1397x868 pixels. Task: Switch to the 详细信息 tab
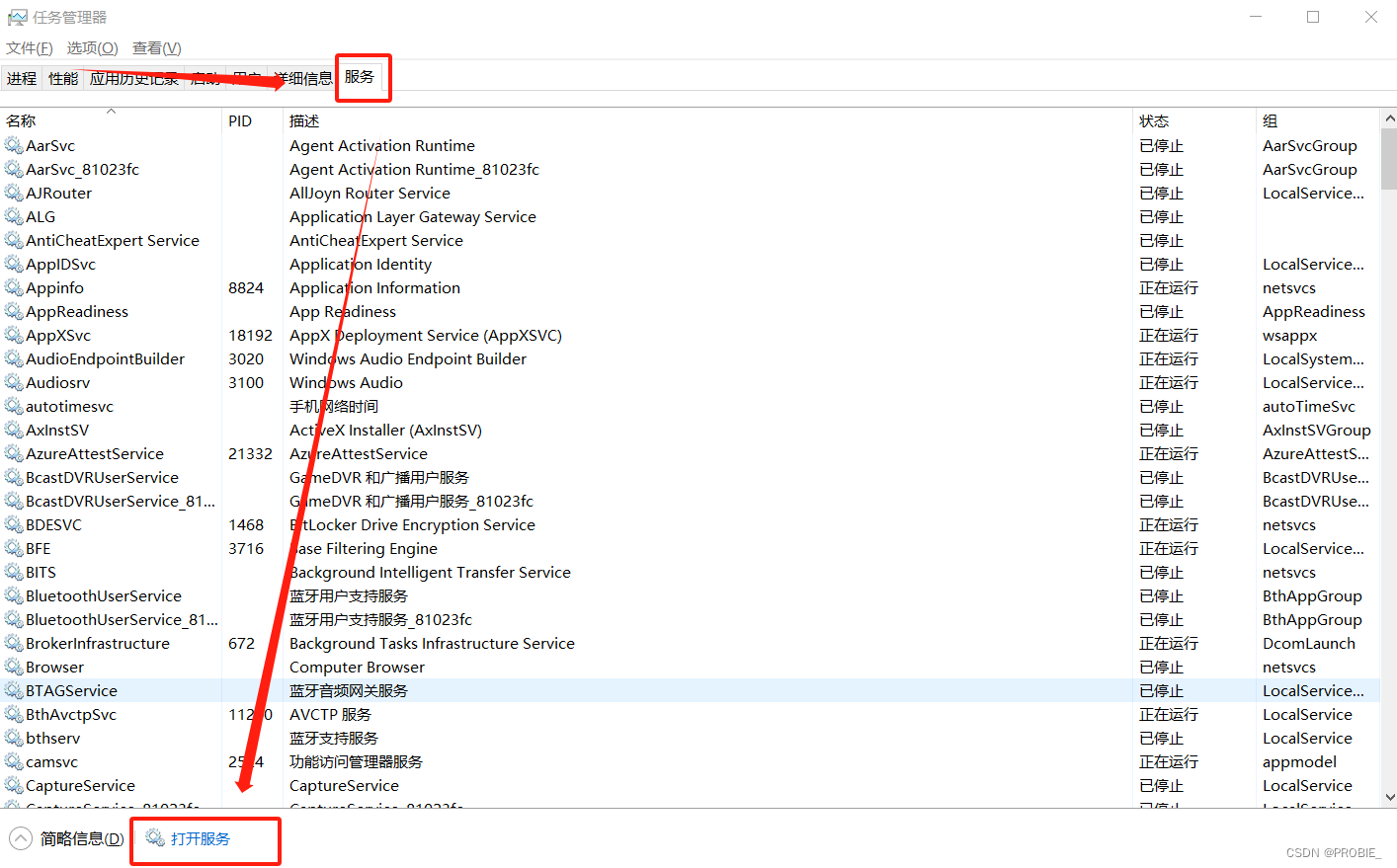coord(303,78)
